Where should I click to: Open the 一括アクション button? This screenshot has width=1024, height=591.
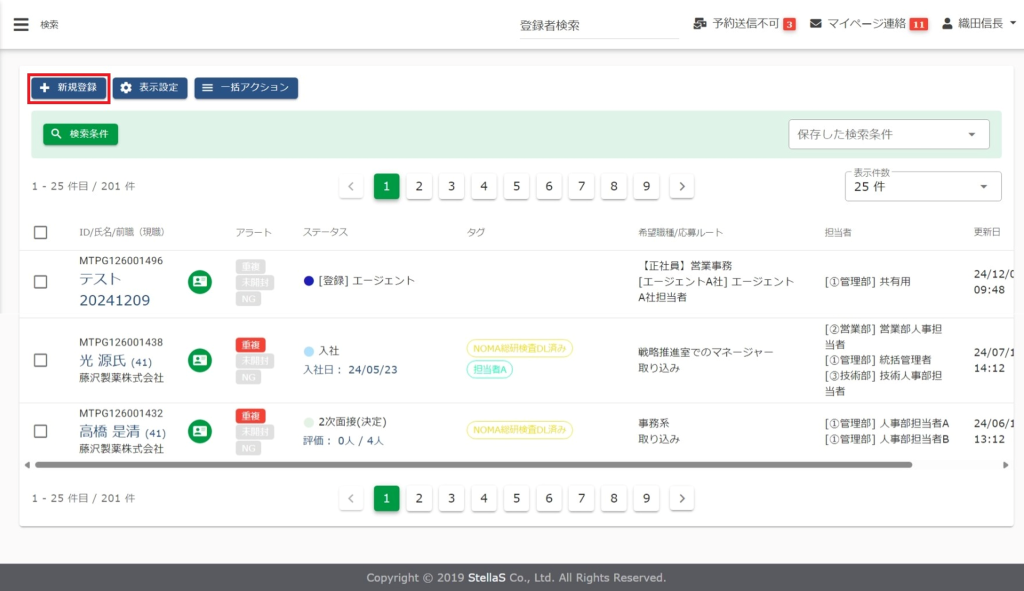tap(246, 88)
